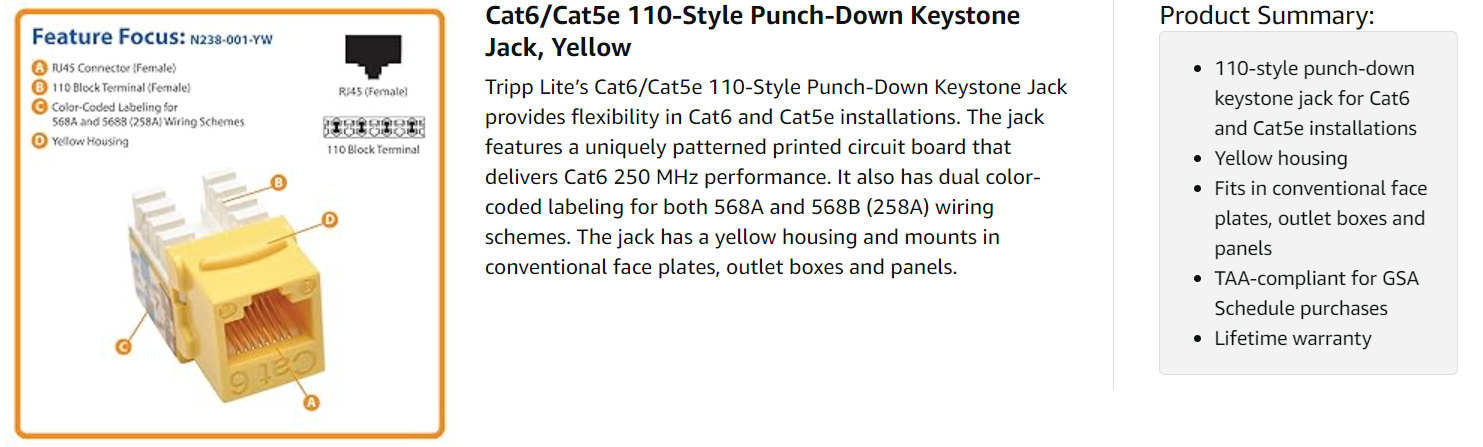Click callout circle A below the jack port

tap(310, 402)
